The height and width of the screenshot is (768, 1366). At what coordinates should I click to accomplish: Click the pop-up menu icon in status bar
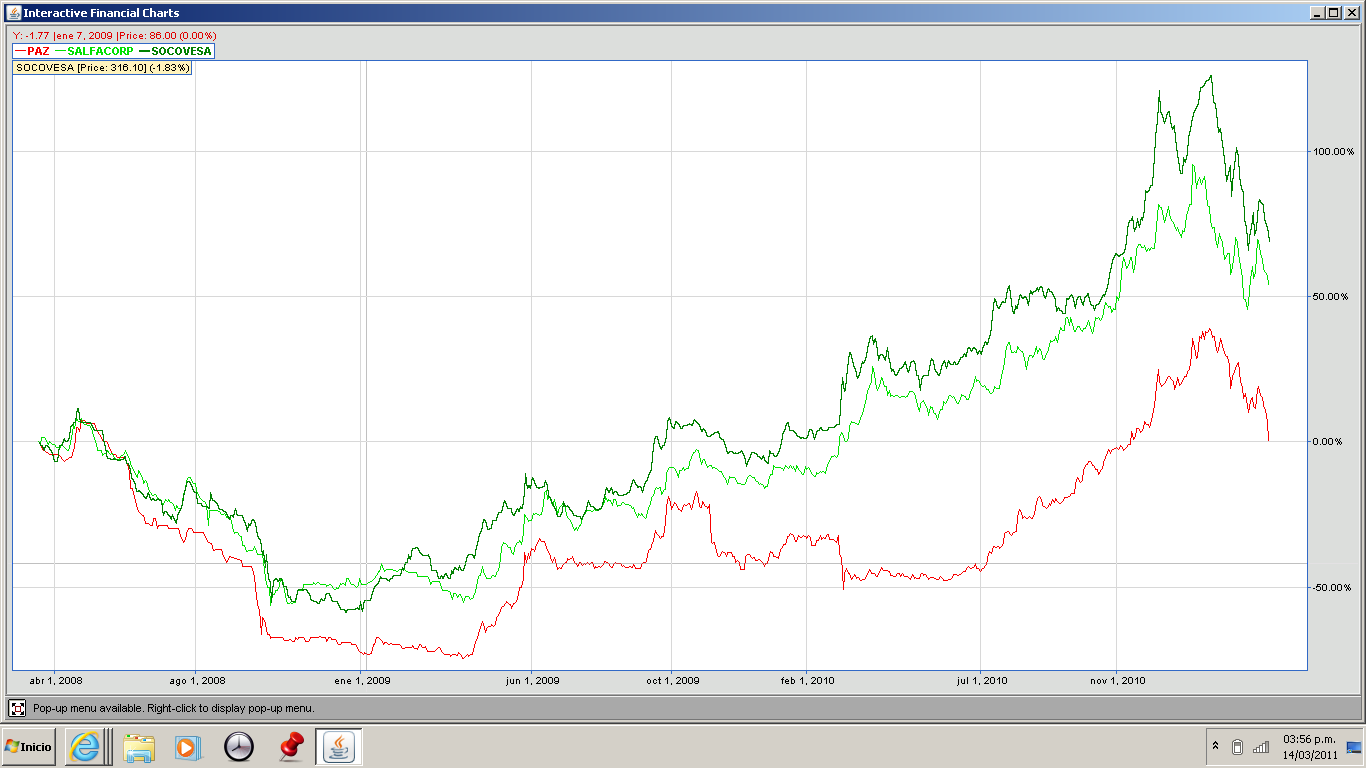[x=17, y=709]
